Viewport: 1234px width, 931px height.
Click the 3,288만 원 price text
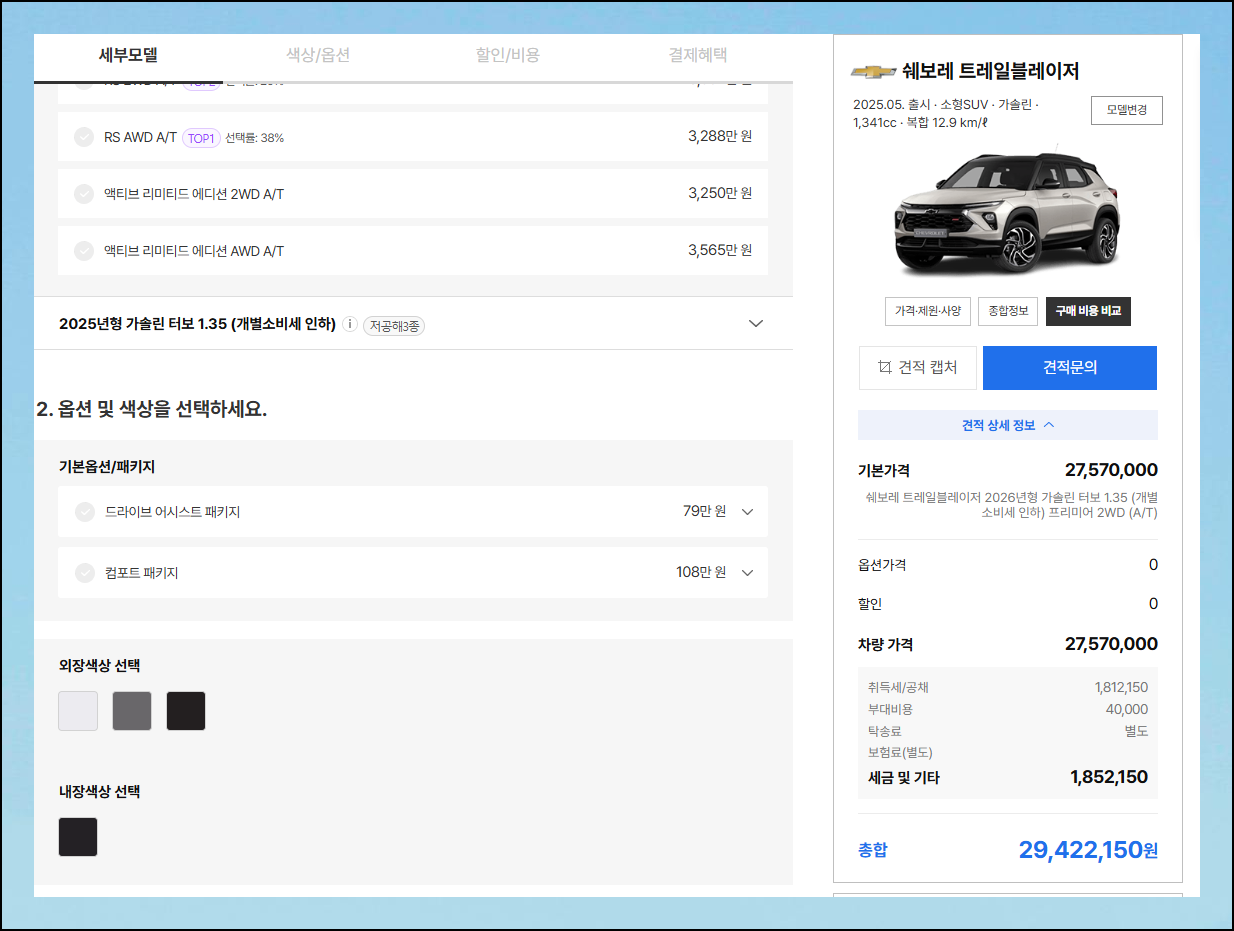pyautogui.click(x=720, y=137)
